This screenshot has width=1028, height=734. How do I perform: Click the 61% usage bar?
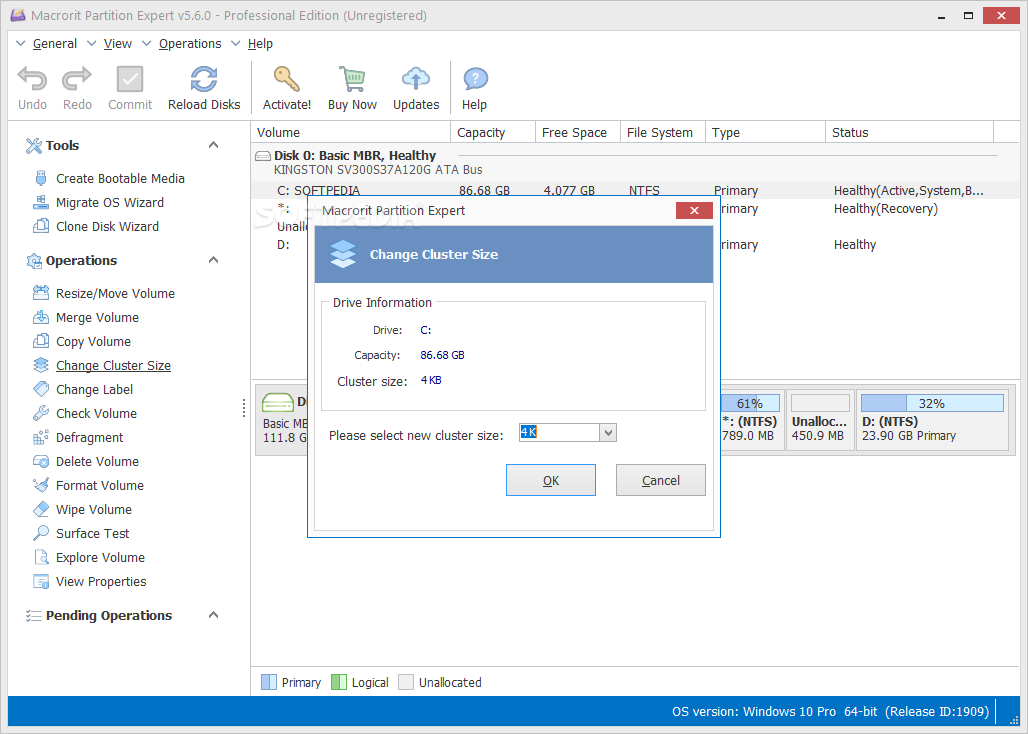tap(751, 403)
